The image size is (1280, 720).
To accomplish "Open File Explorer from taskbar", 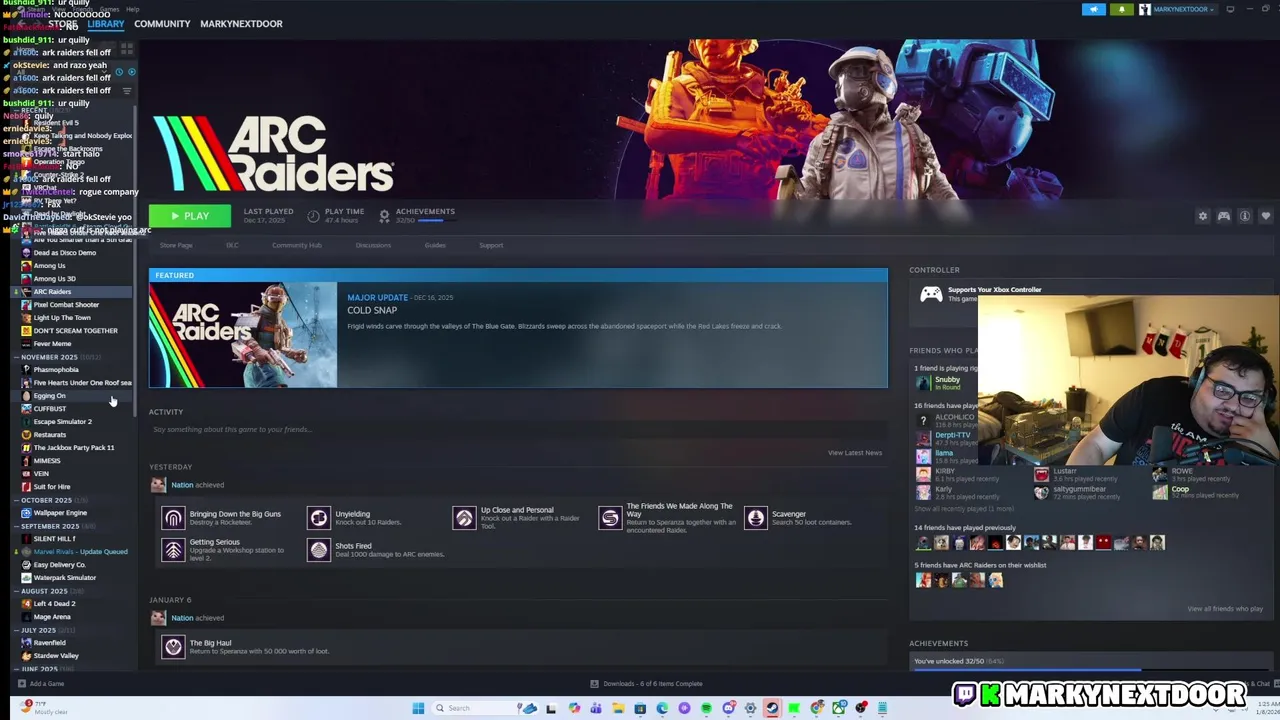I will [x=618, y=708].
